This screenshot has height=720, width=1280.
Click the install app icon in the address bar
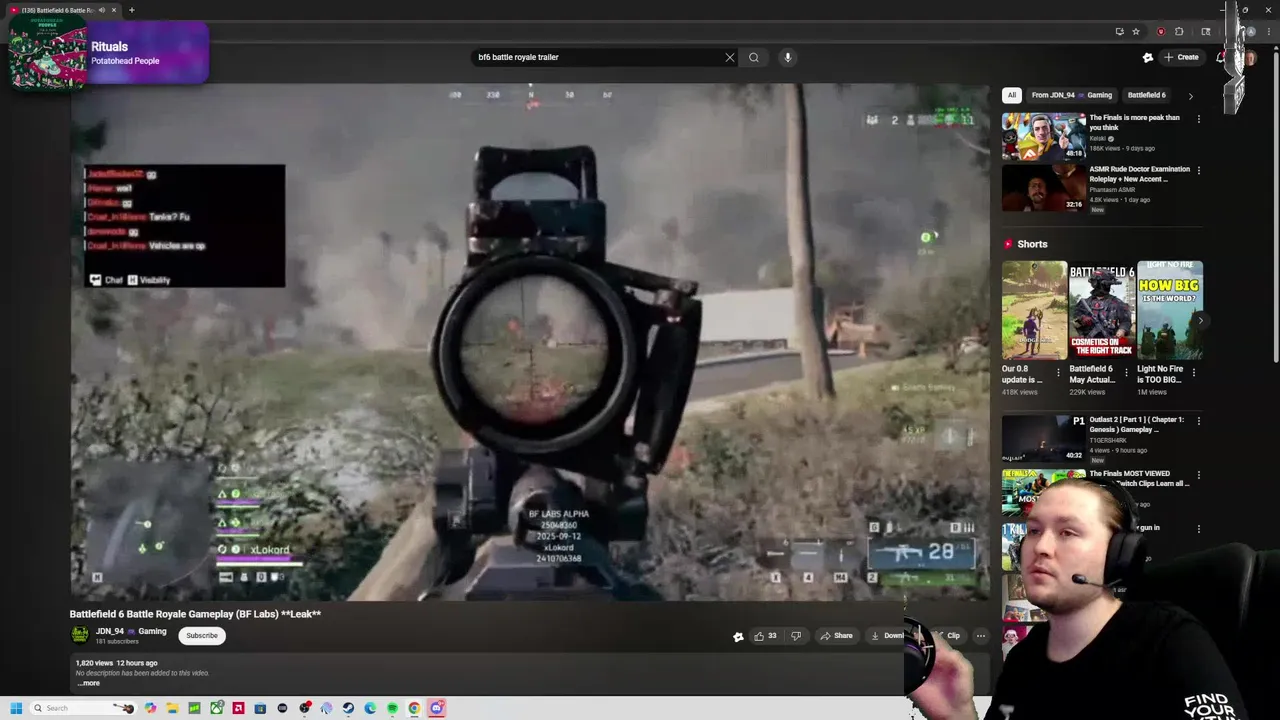click(x=1120, y=31)
